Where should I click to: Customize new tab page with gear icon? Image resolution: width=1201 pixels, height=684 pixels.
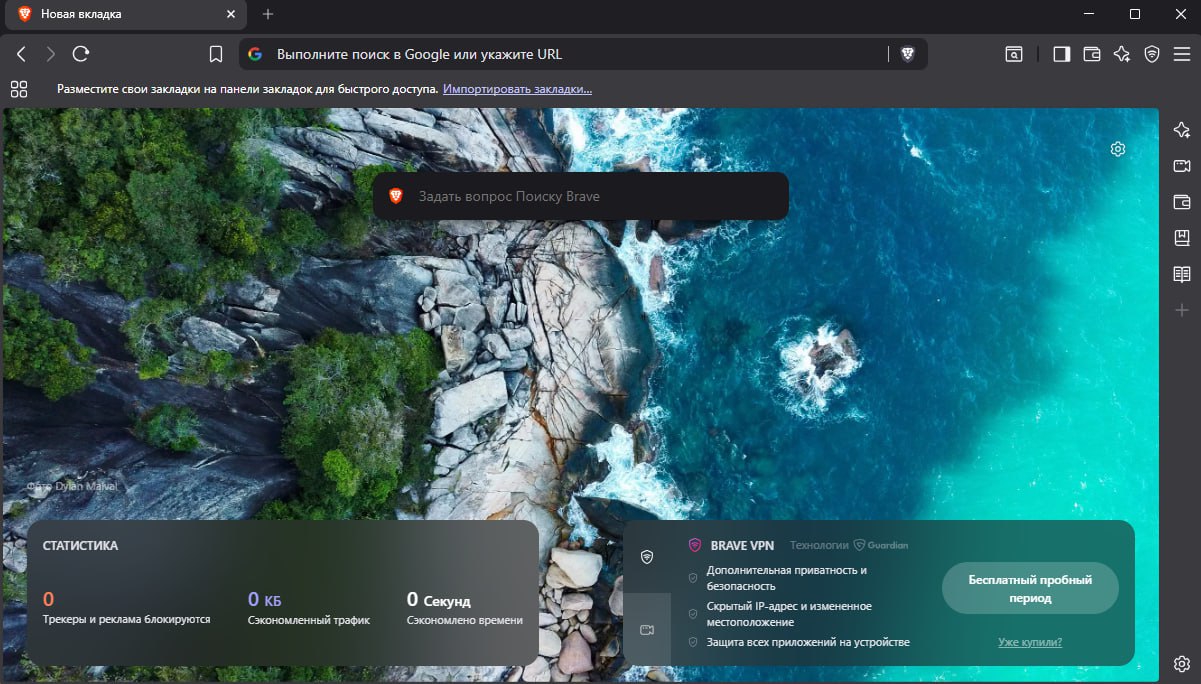pyautogui.click(x=1118, y=149)
